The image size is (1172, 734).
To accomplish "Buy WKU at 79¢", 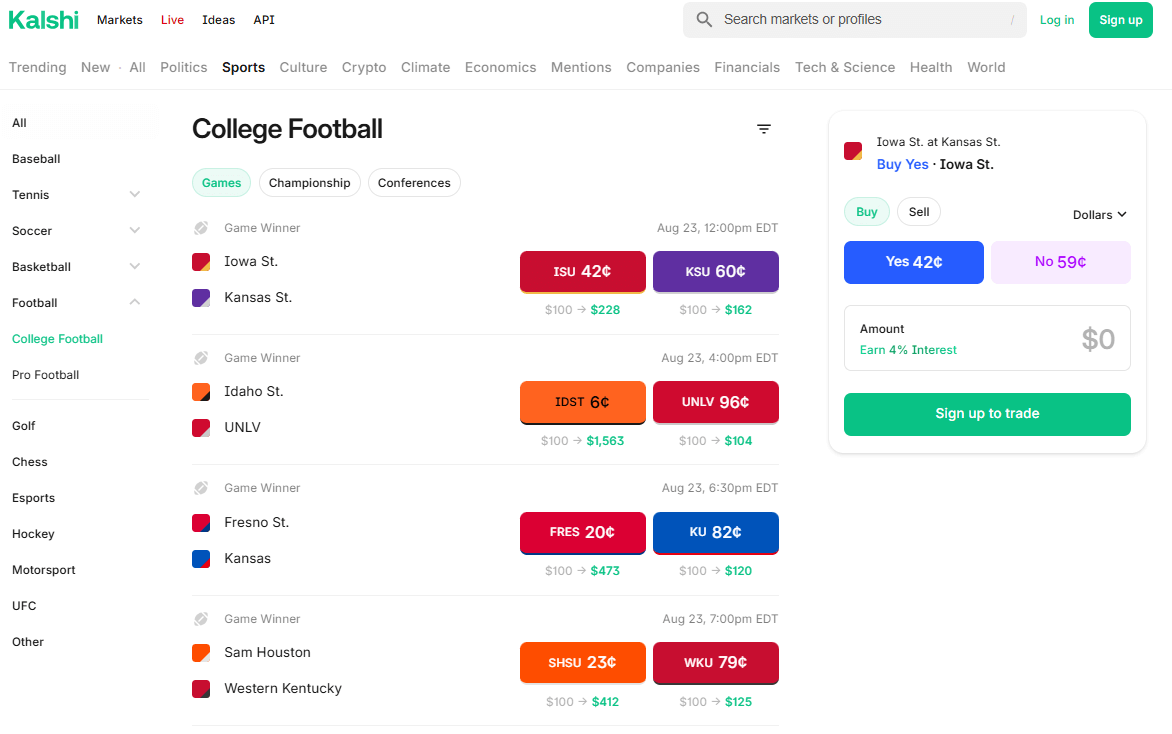I will tap(715, 663).
